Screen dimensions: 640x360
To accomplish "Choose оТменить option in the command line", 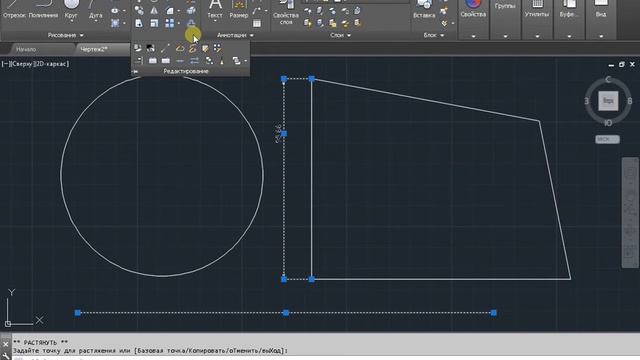I will pyautogui.click(x=244, y=351).
